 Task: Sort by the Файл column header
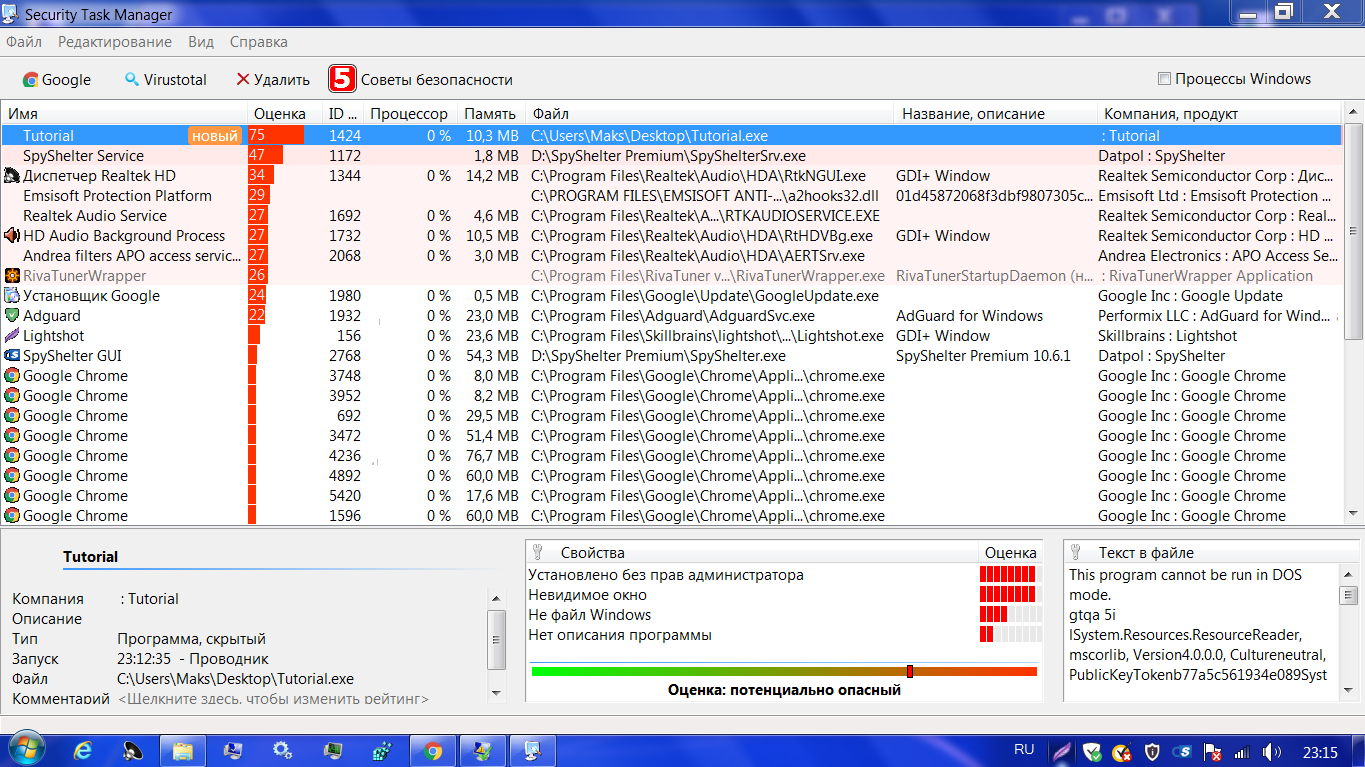[710, 114]
